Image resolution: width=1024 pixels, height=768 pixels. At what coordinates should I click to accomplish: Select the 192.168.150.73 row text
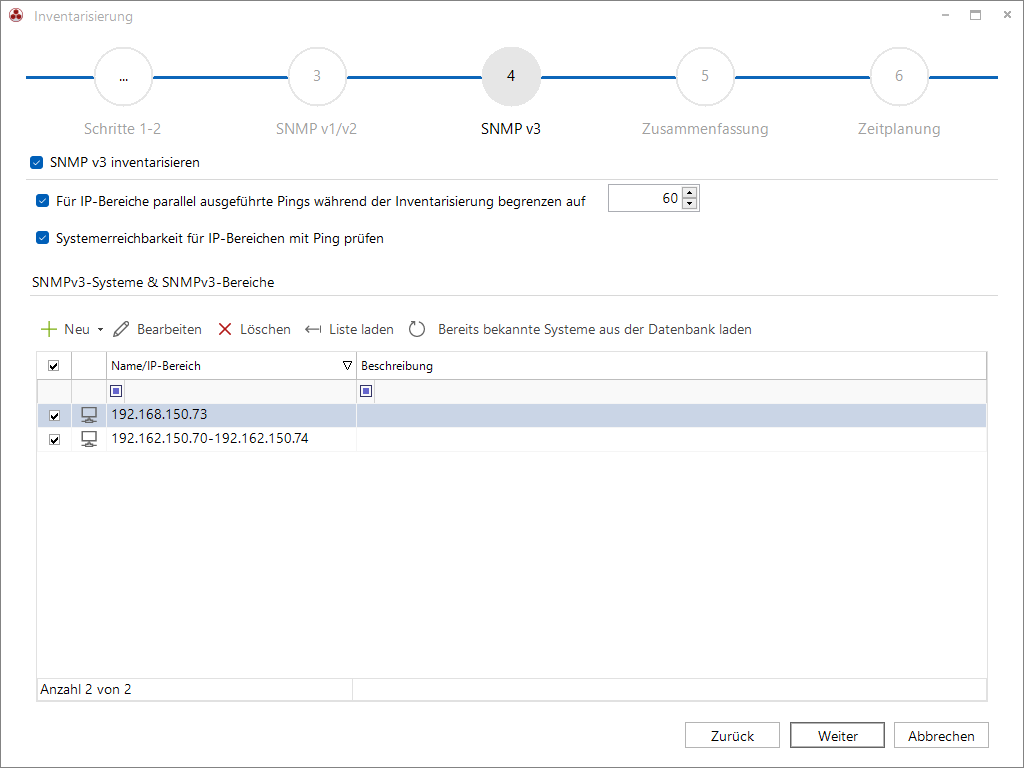(159, 415)
